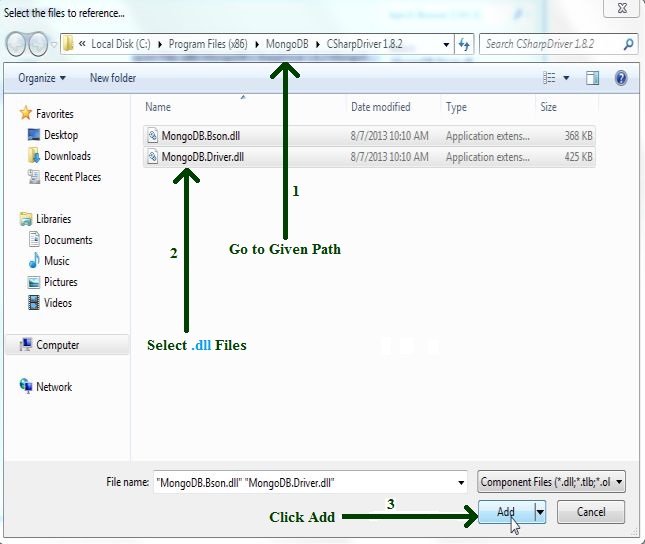Open the Add button's dropdown arrow
645x544 pixels.
click(540, 512)
